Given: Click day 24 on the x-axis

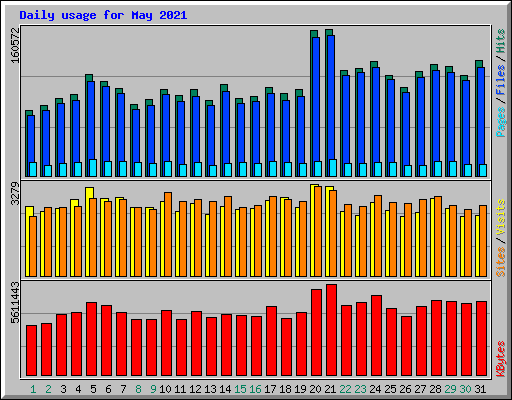Looking at the screenshot, I should tap(375, 389).
